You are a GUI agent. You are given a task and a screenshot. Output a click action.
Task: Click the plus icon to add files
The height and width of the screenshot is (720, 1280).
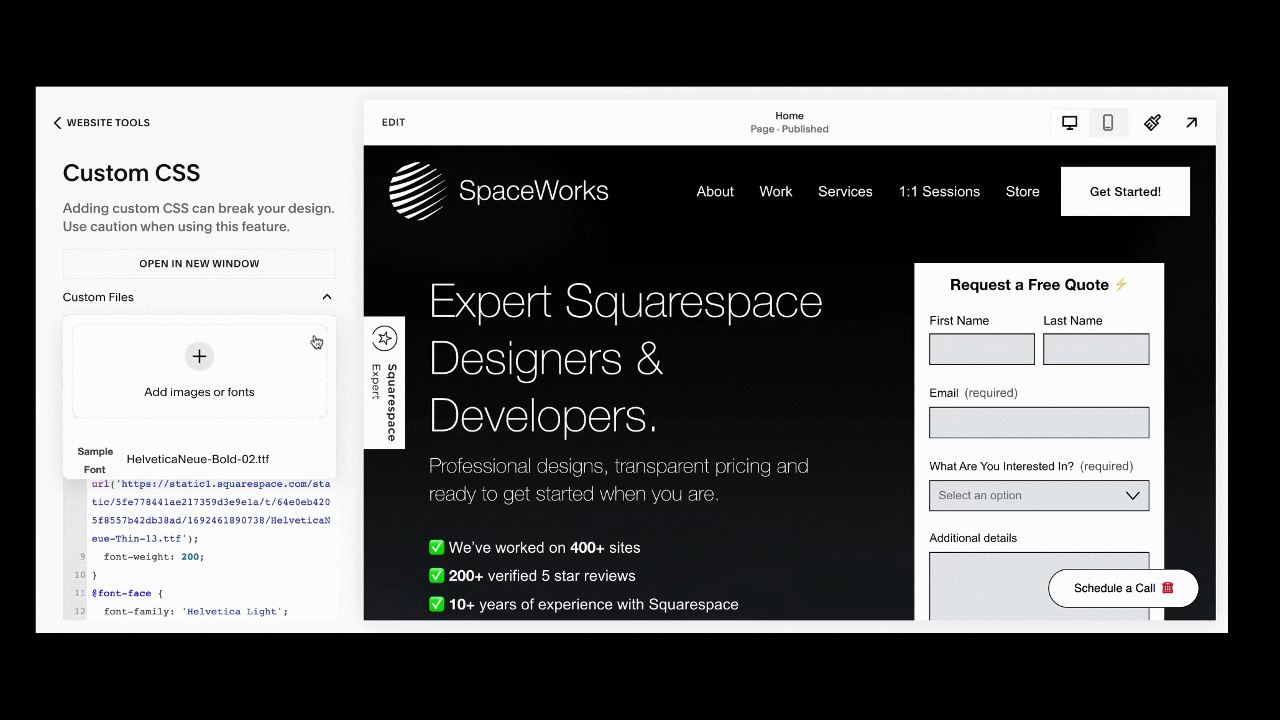(x=199, y=356)
